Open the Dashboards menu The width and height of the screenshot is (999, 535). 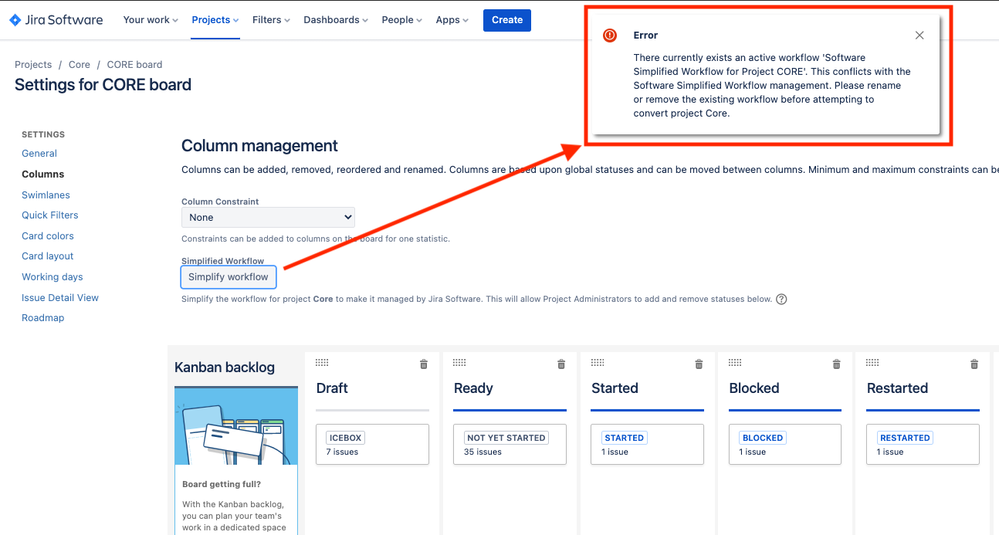pyautogui.click(x=336, y=20)
